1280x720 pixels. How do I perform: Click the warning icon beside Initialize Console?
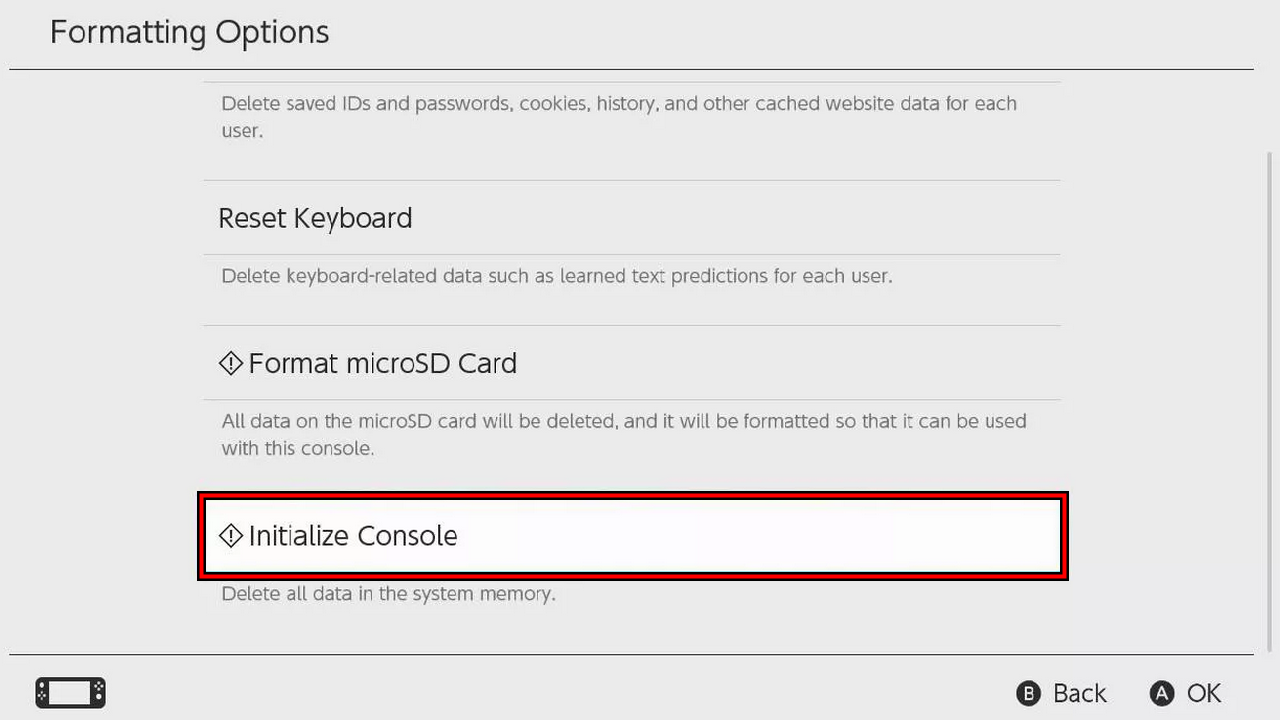[x=230, y=535]
